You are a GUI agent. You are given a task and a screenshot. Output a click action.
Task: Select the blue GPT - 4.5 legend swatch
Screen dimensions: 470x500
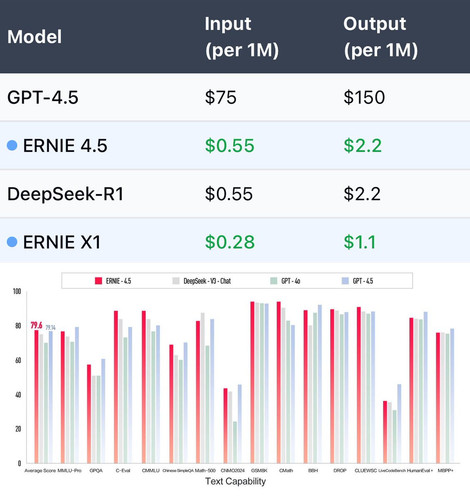(346, 281)
